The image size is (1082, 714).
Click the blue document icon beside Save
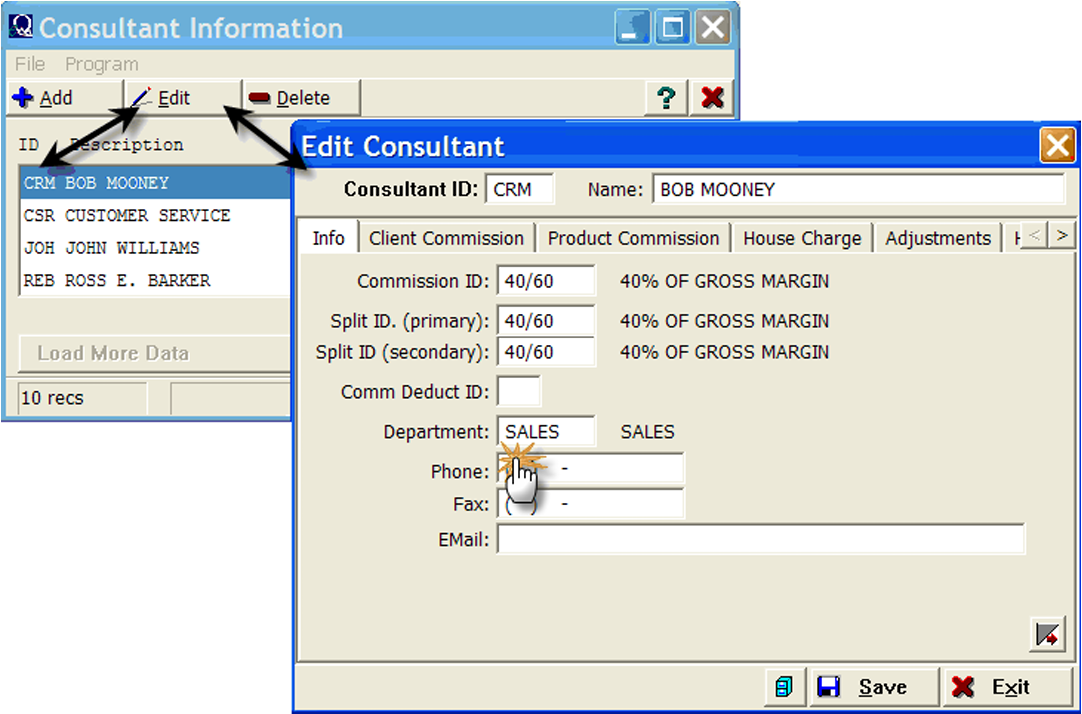click(785, 686)
